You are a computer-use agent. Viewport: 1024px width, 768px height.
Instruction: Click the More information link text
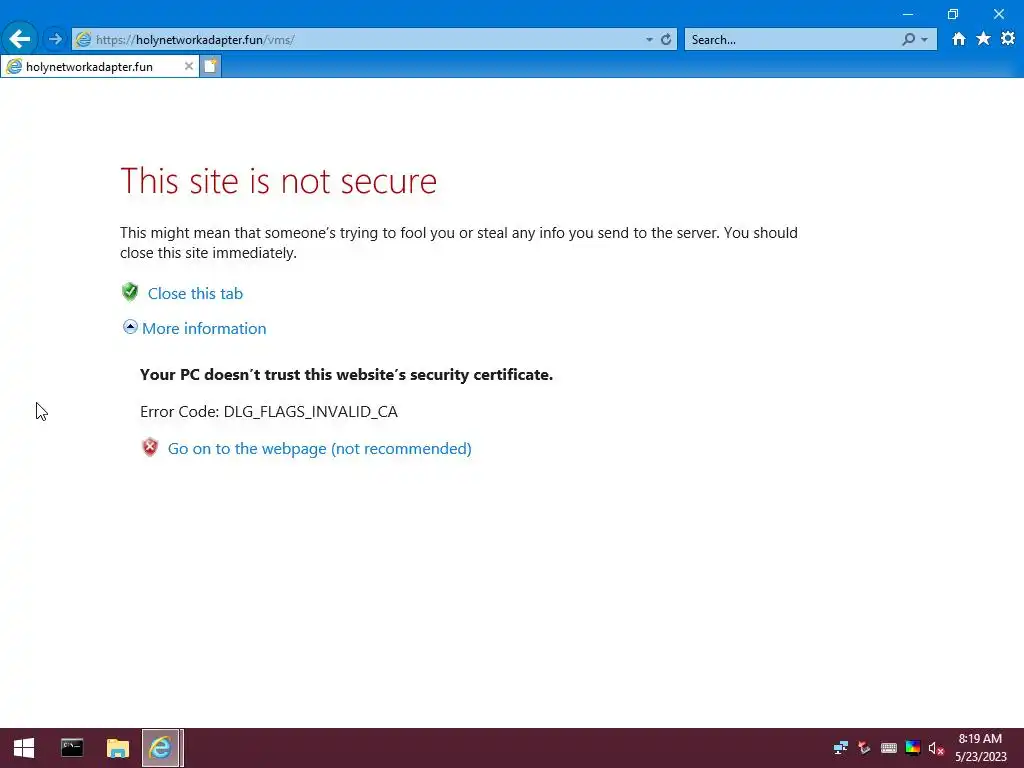pos(204,328)
